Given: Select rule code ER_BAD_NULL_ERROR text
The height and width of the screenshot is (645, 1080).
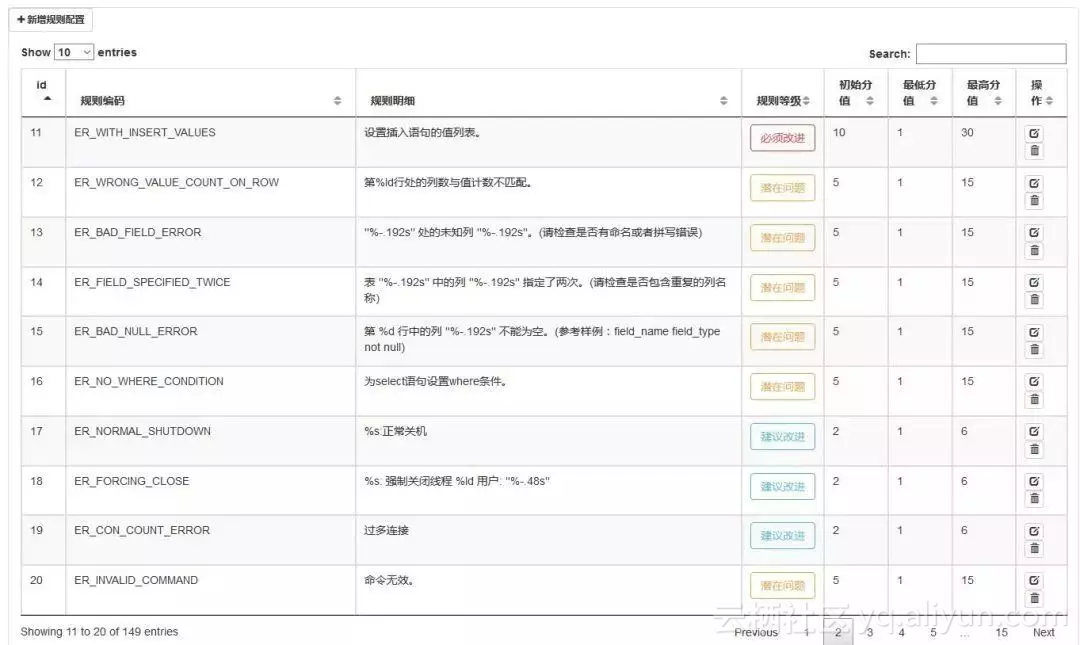Looking at the screenshot, I should coord(136,331).
